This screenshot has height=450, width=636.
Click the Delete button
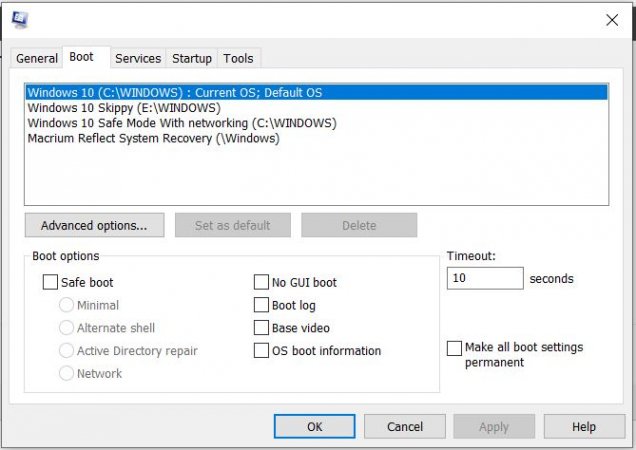359,225
